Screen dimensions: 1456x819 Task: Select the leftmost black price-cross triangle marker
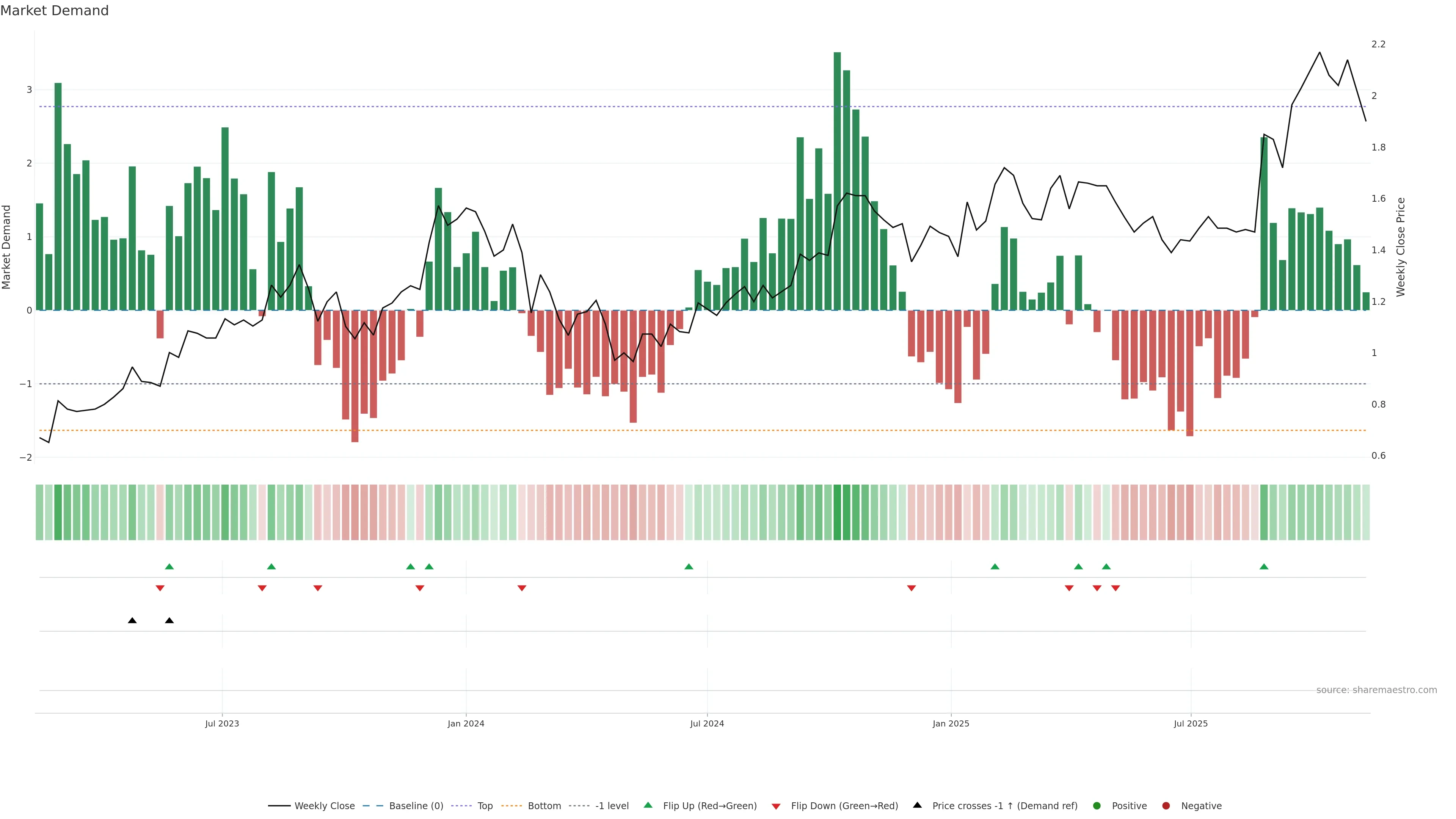click(x=132, y=620)
